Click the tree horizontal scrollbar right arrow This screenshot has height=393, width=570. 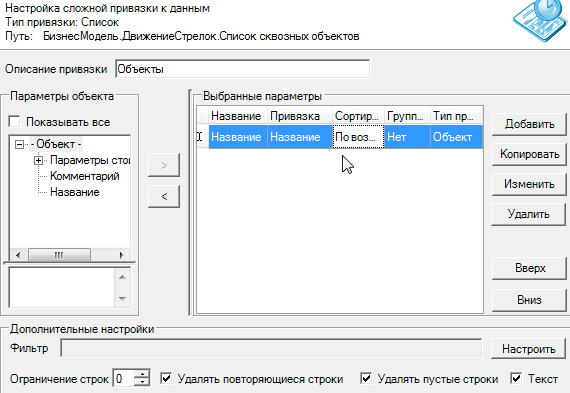click(x=122, y=255)
